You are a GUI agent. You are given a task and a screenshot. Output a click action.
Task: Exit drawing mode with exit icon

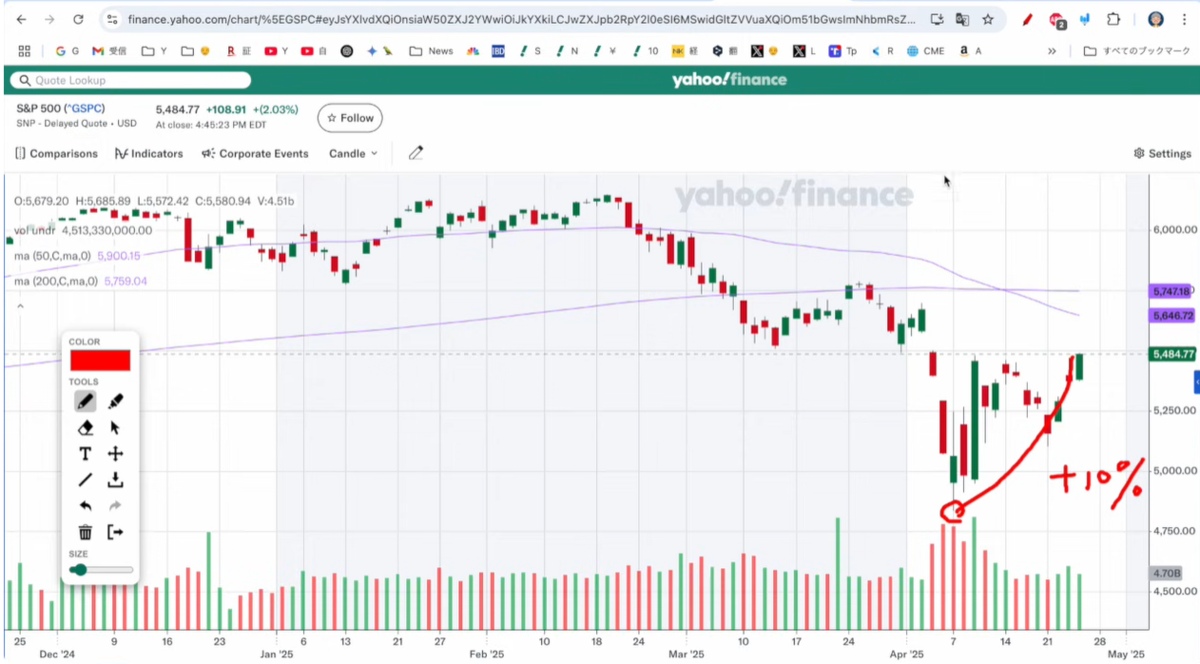point(116,532)
